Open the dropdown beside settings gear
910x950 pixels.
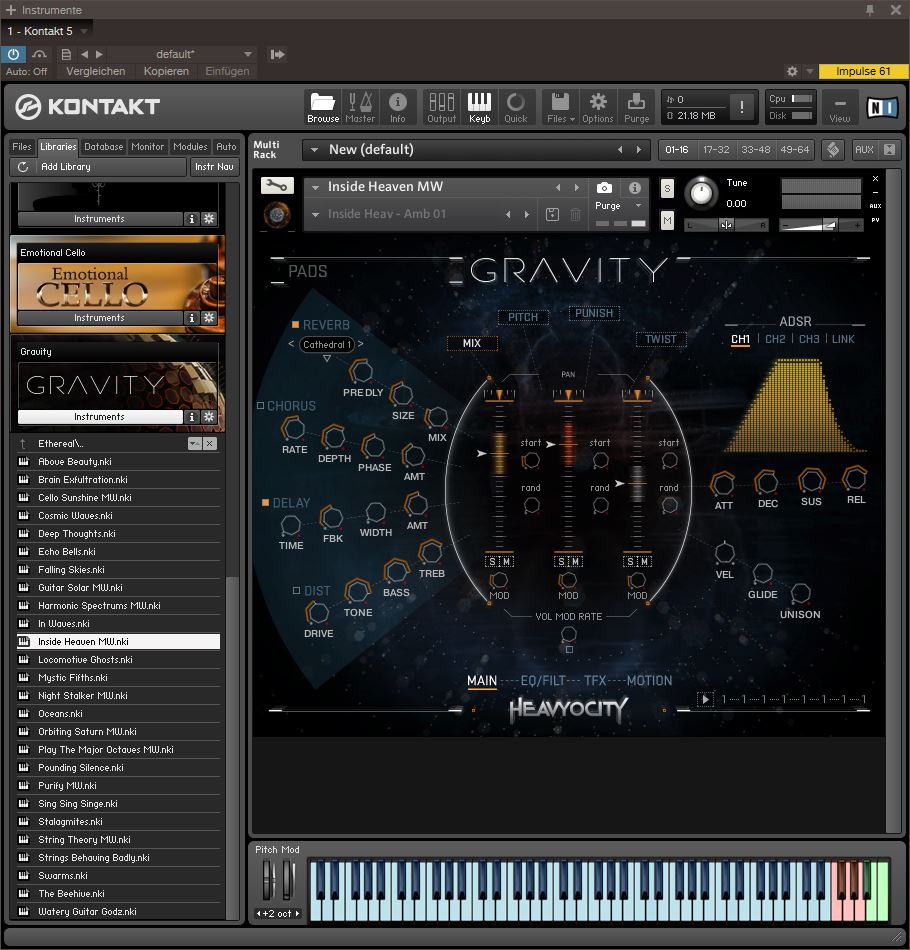pyautogui.click(x=809, y=71)
